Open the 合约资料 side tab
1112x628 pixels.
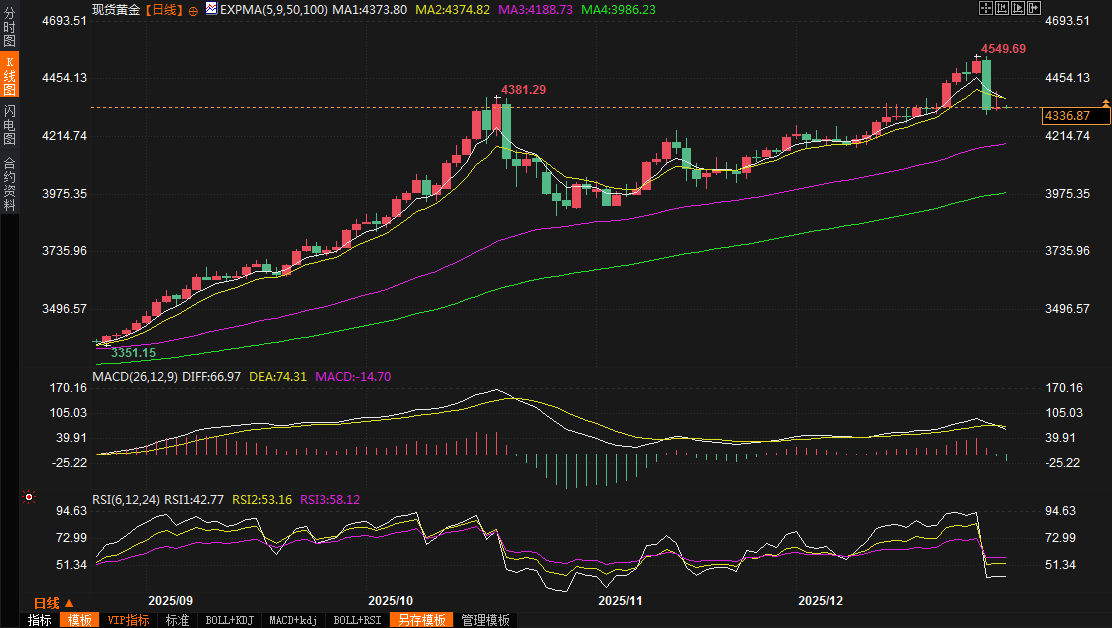click(x=9, y=184)
